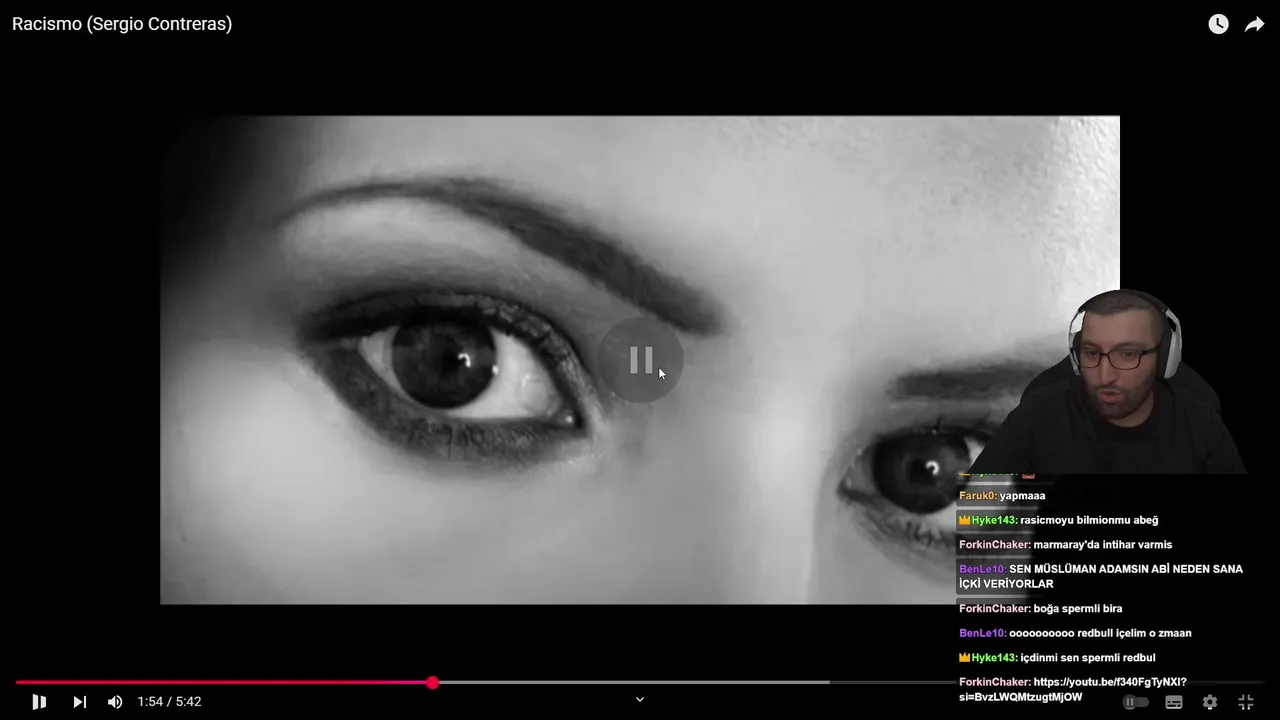Click the 1:54 / 5:42 time display
Viewport: 1280px width, 720px height.
[170, 702]
